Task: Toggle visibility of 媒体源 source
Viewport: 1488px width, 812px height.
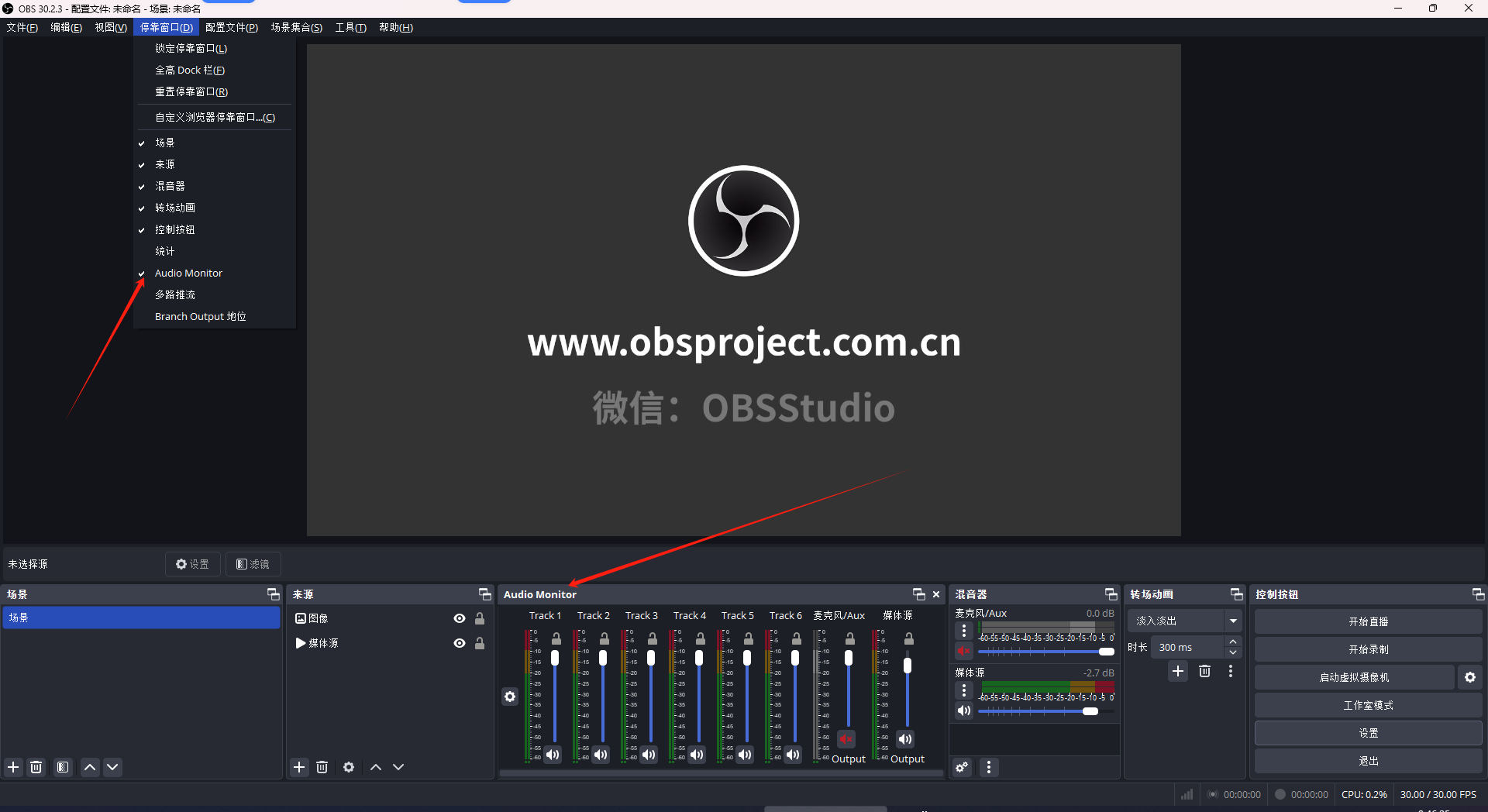Action: click(x=460, y=643)
